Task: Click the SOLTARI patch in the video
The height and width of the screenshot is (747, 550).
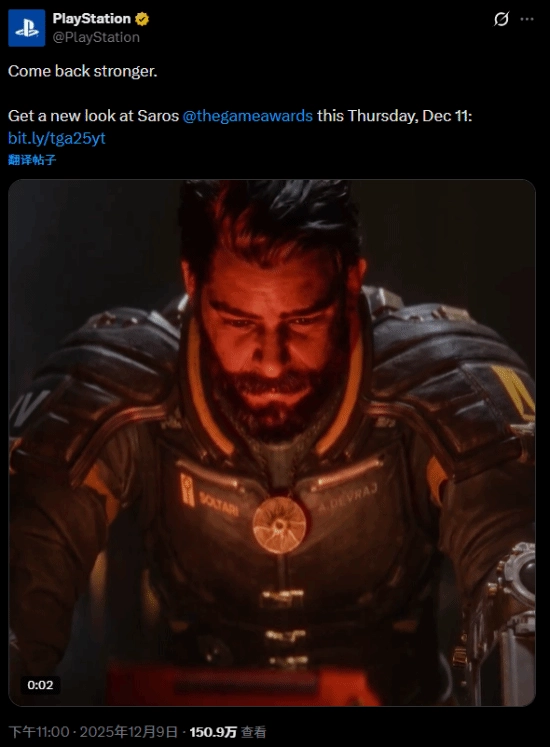Action: click(x=219, y=504)
